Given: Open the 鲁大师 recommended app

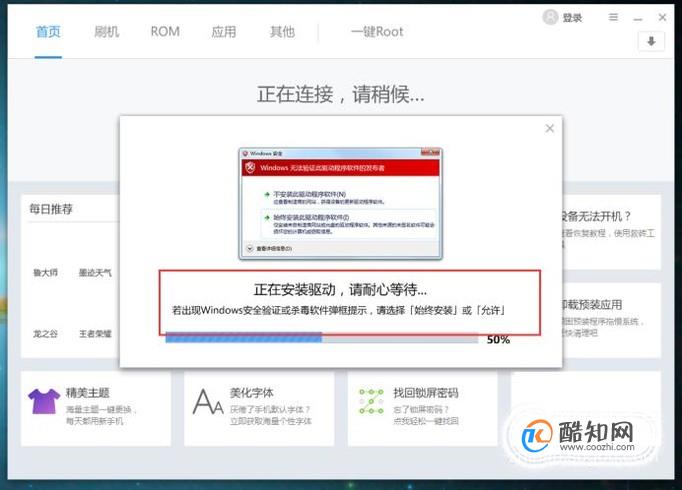Looking at the screenshot, I should click(x=45, y=273).
